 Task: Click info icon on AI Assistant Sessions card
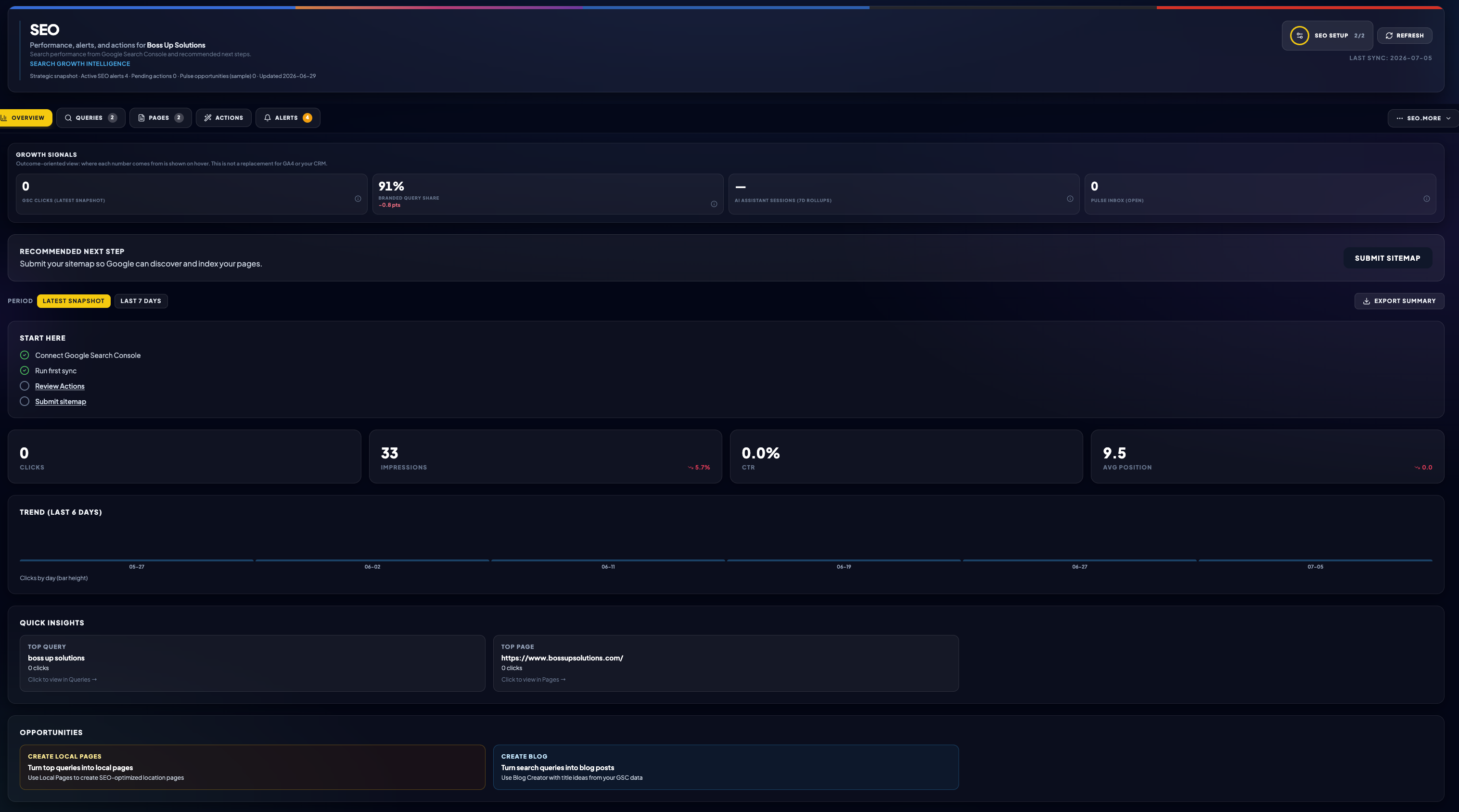tap(1070, 199)
